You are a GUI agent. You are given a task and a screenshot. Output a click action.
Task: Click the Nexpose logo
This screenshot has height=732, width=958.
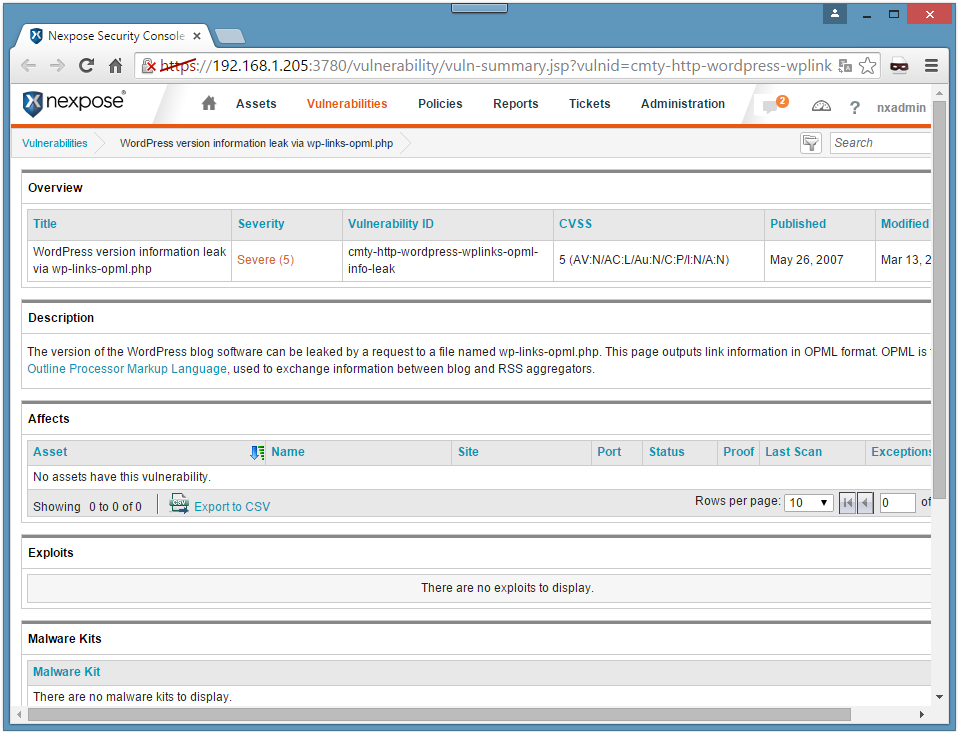(x=74, y=103)
